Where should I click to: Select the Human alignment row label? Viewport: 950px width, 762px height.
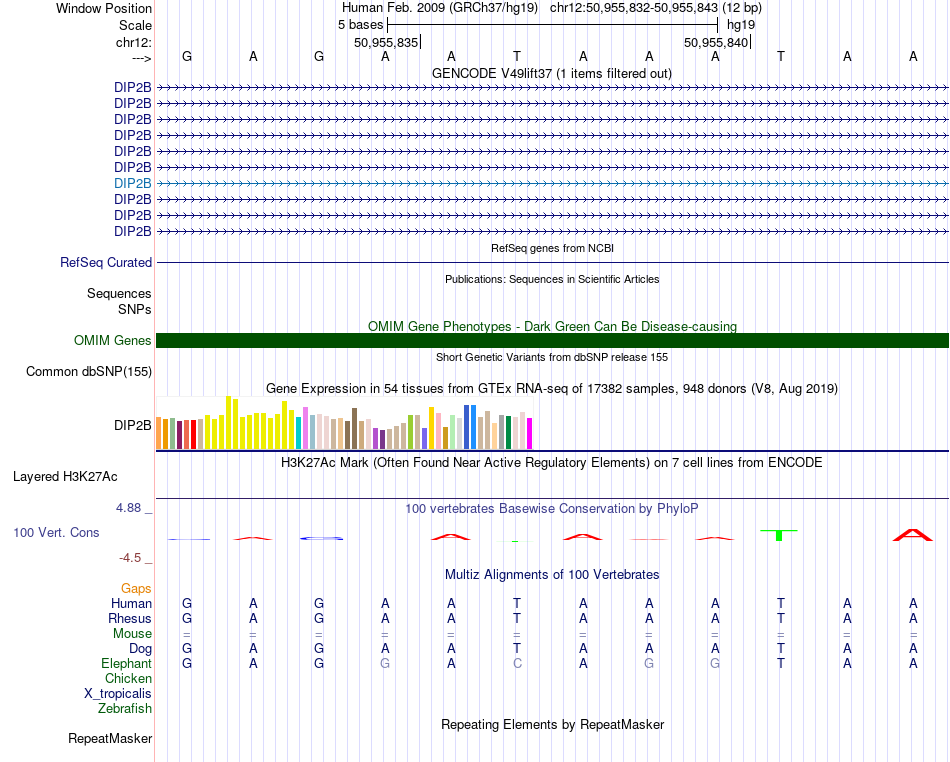[x=131, y=603]
